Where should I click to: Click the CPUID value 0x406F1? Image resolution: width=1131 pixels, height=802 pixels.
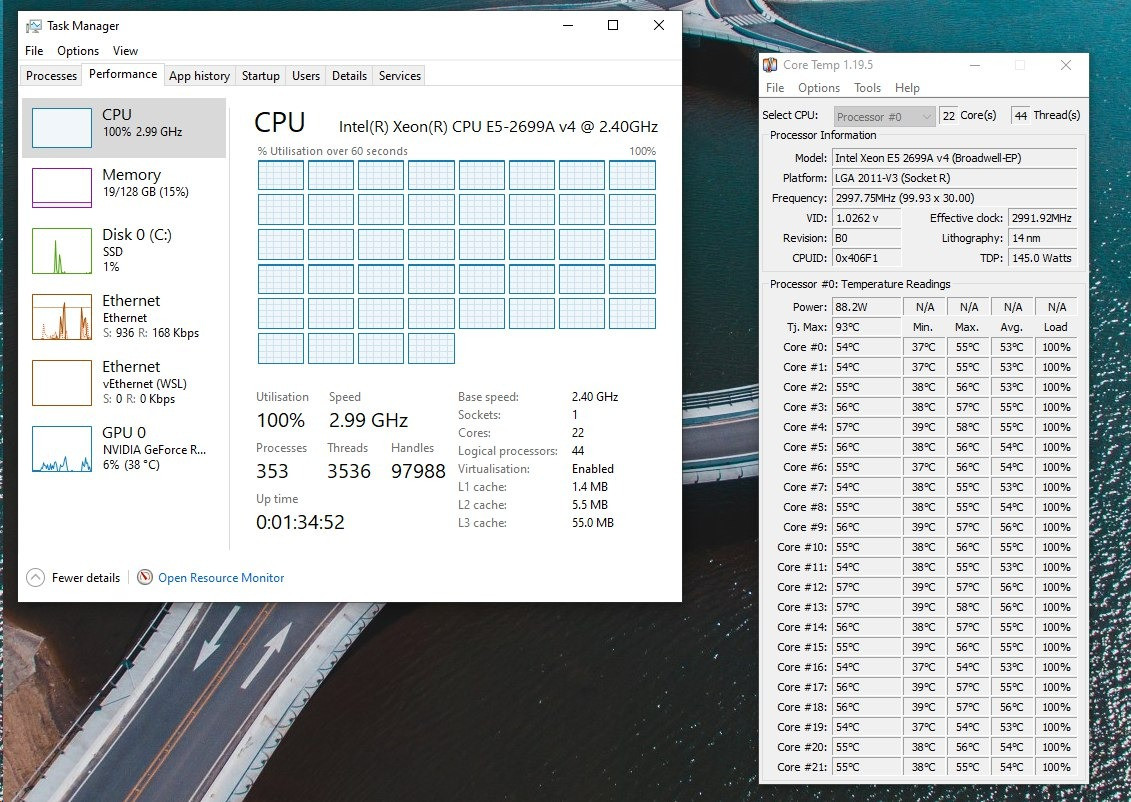[866, 258]
